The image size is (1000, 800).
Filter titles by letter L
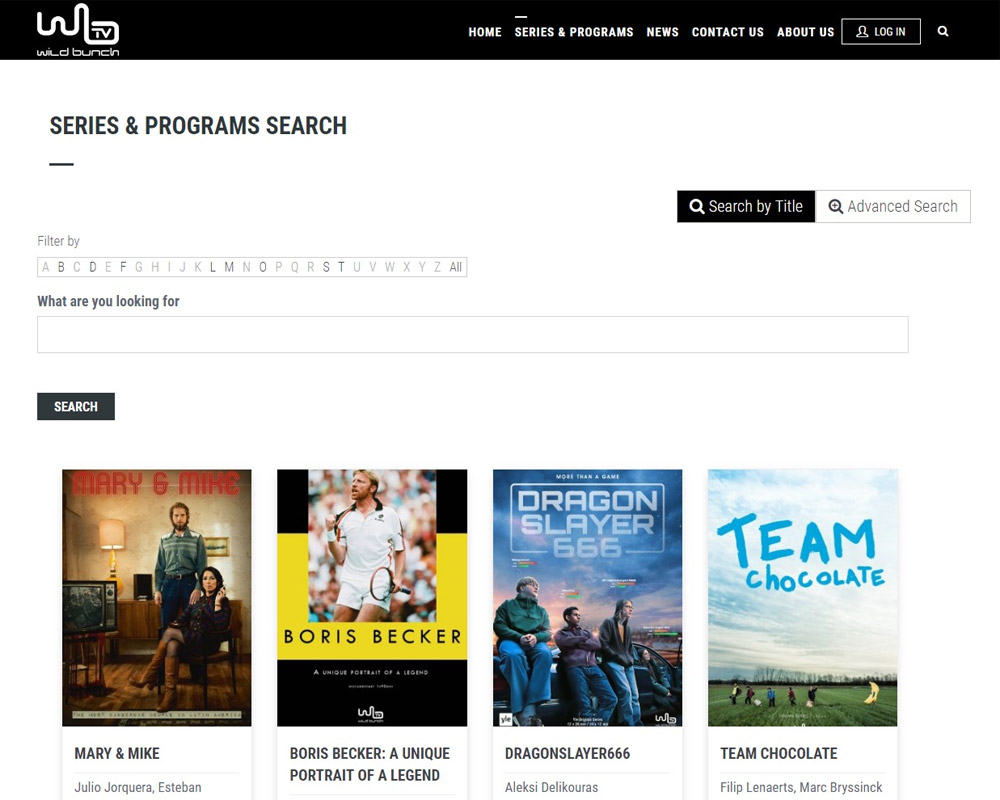pyautogui.click(x=213, y=267)
